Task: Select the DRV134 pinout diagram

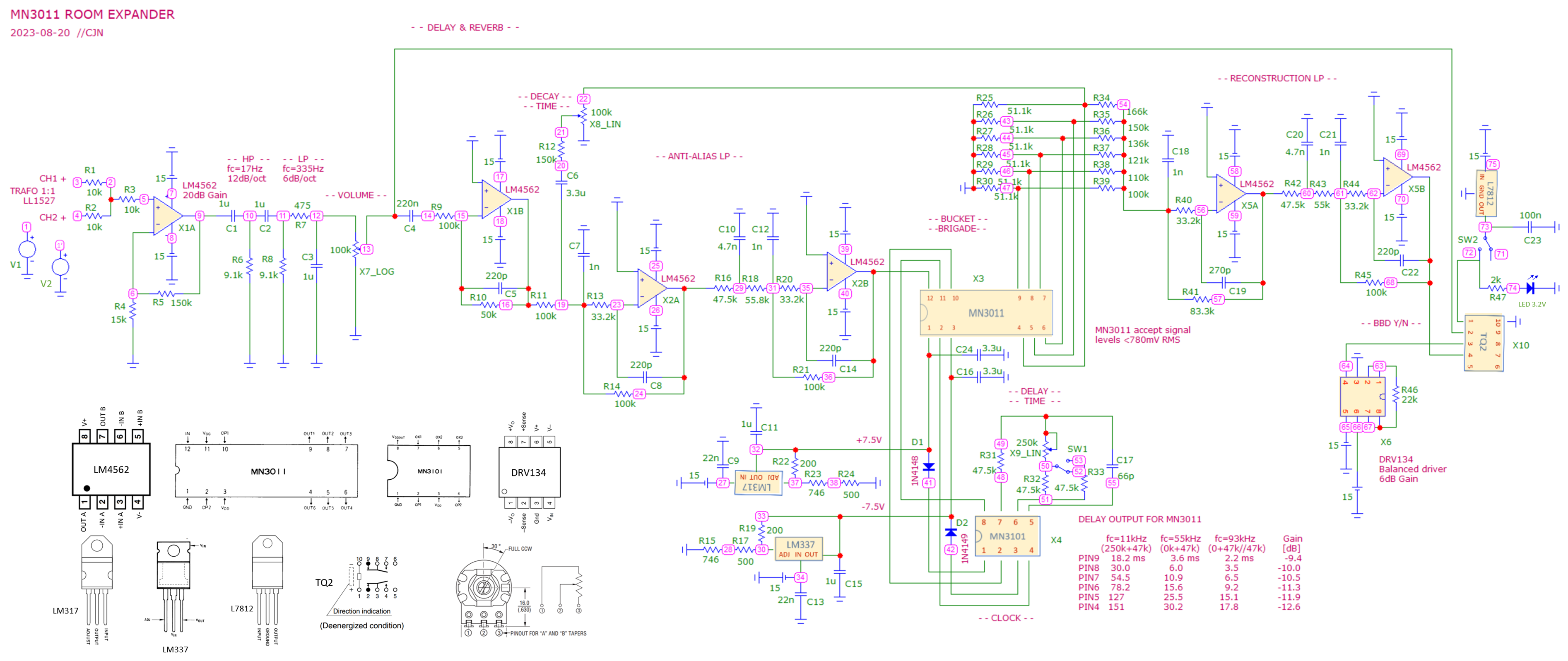Action: coord(528,472)
